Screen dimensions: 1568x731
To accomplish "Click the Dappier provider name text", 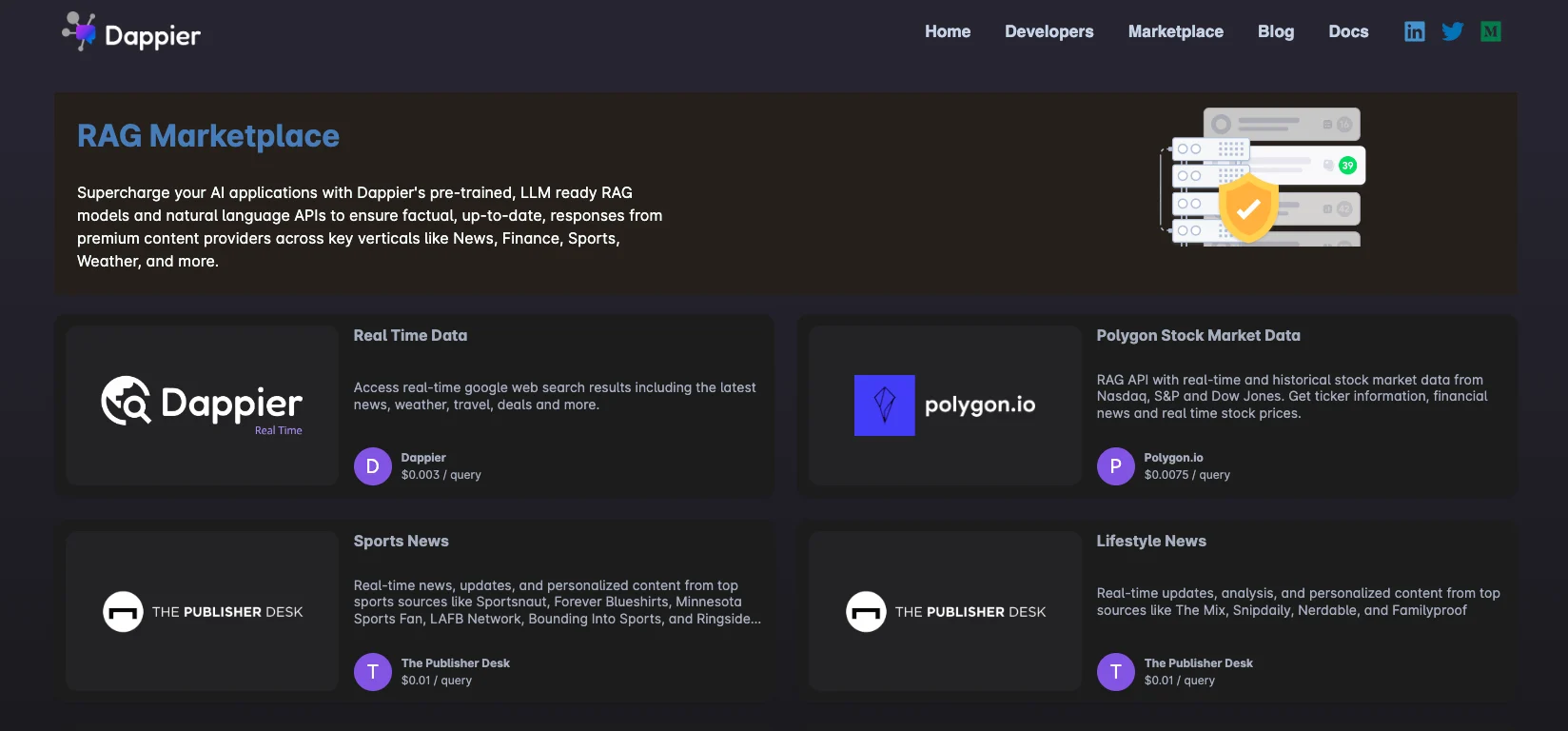I will point(423,458).
